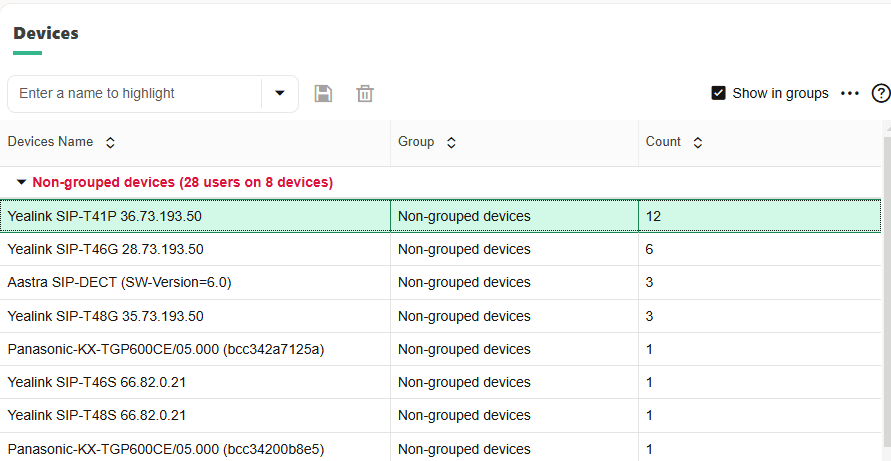Click the count cell showing 12
The width and height of the screenshot is (891, 461).
tap(760, 216)
